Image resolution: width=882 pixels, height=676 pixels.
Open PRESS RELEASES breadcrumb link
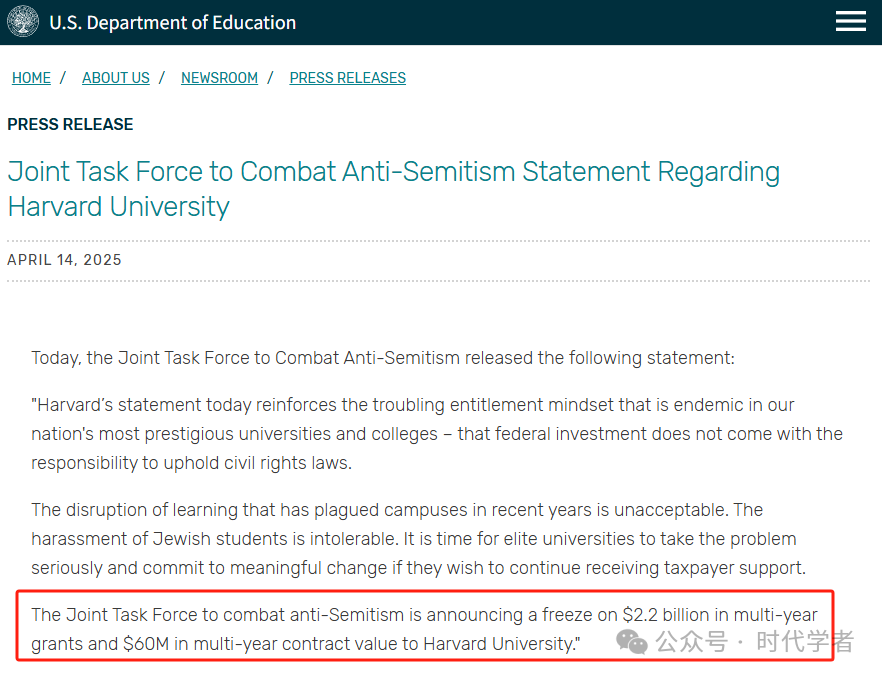coord(348,78)
